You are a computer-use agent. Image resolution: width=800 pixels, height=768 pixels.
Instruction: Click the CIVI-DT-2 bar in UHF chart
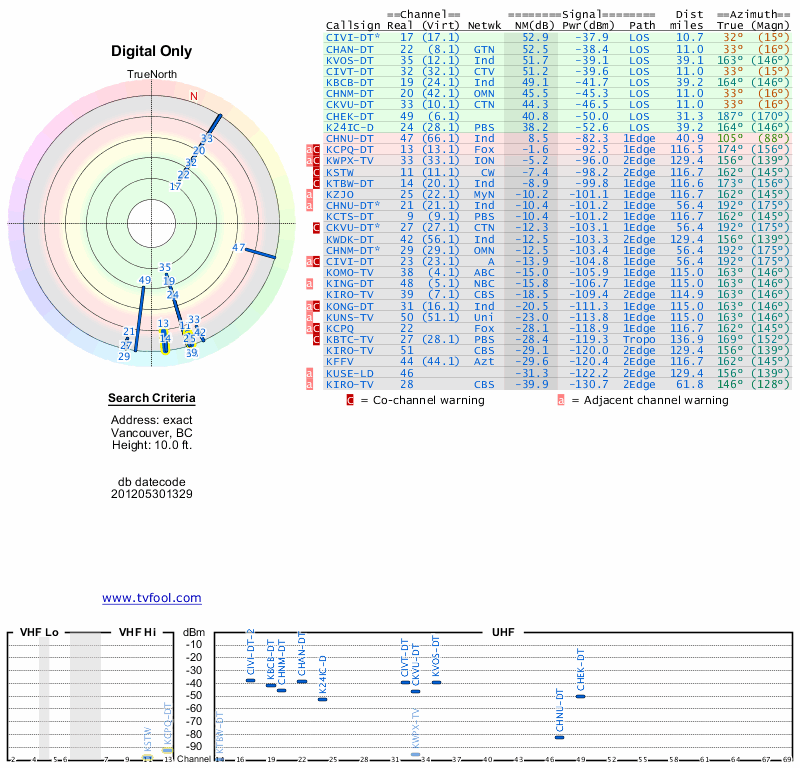[250, 680]
